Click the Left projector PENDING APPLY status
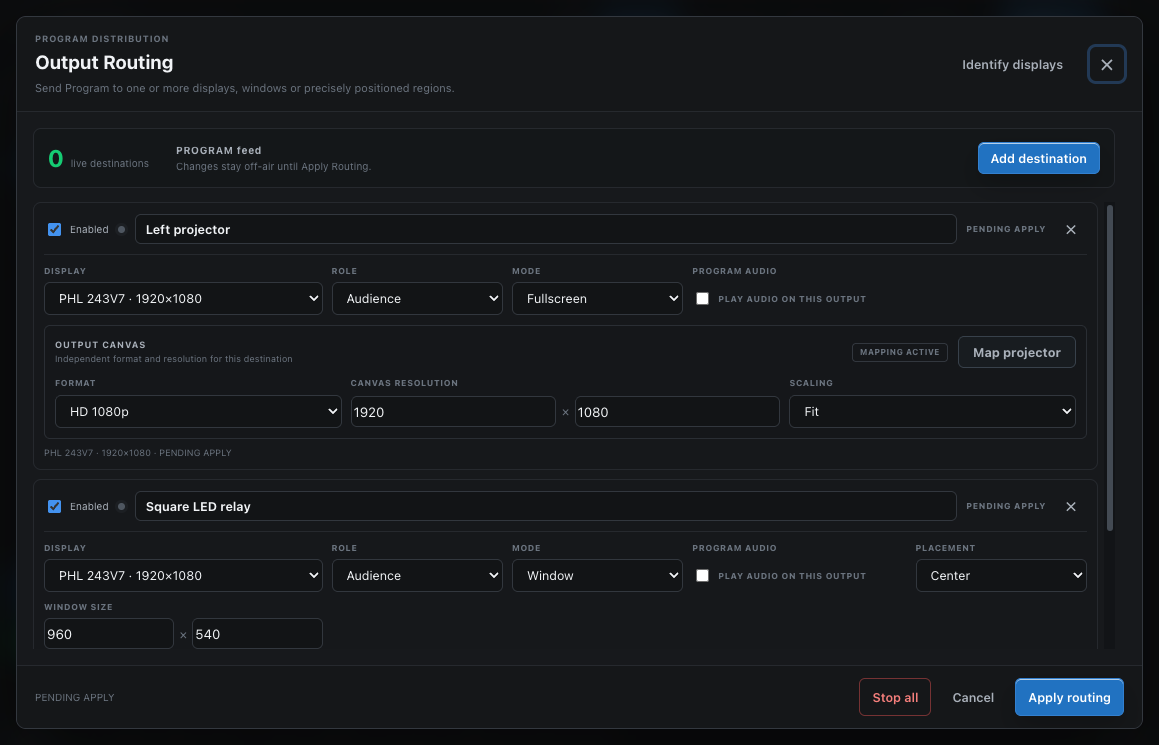 click(x=1005, y=230)
